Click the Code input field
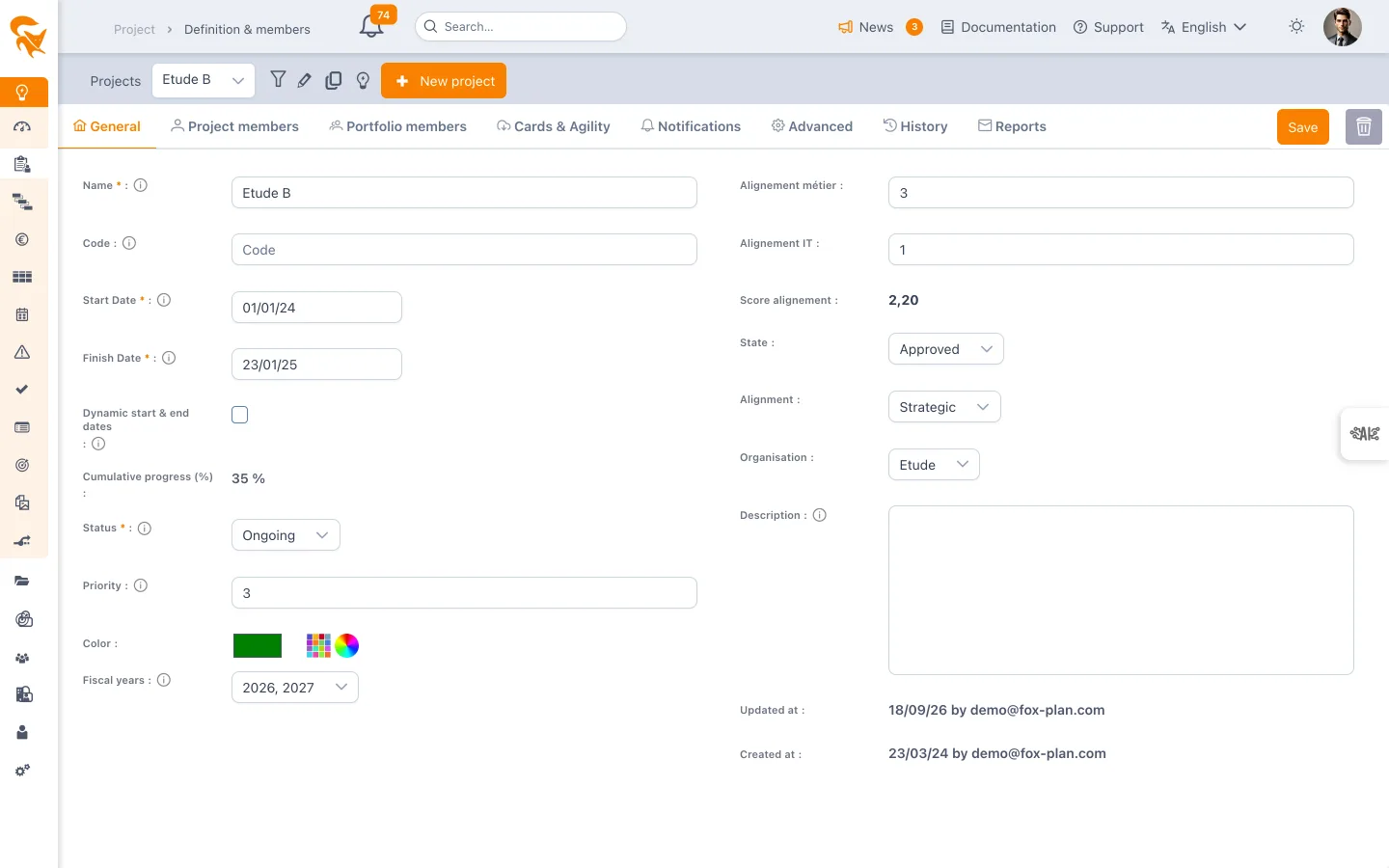 tap(464, 250)
